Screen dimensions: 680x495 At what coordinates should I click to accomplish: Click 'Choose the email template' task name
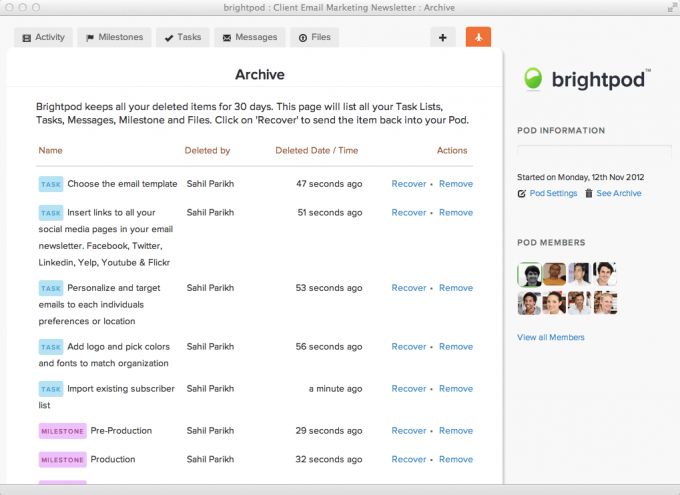click(122, 184)
